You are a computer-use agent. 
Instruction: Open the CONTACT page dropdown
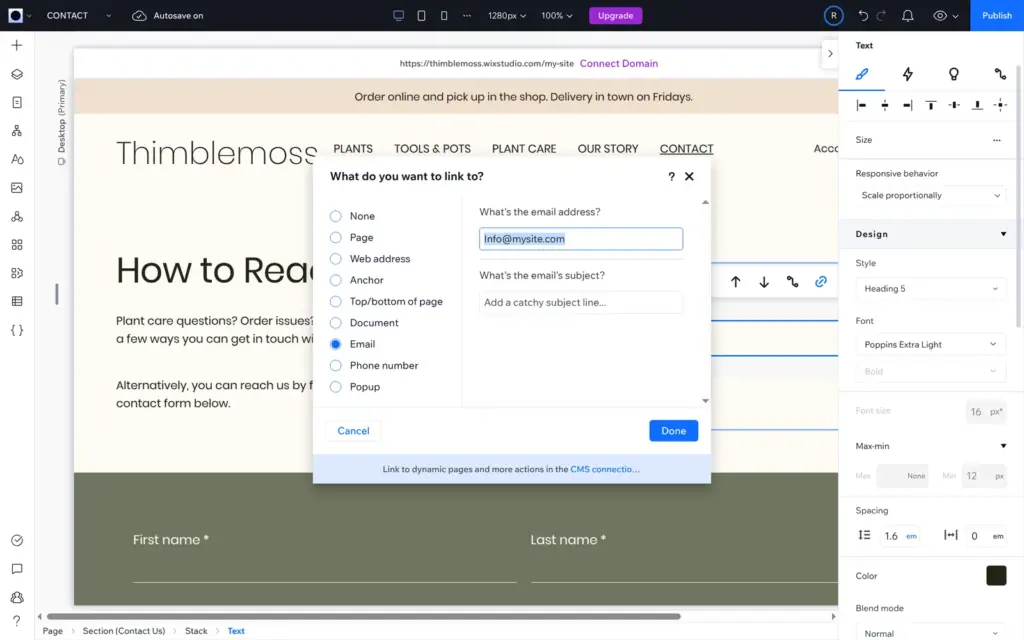coord(108,16)
